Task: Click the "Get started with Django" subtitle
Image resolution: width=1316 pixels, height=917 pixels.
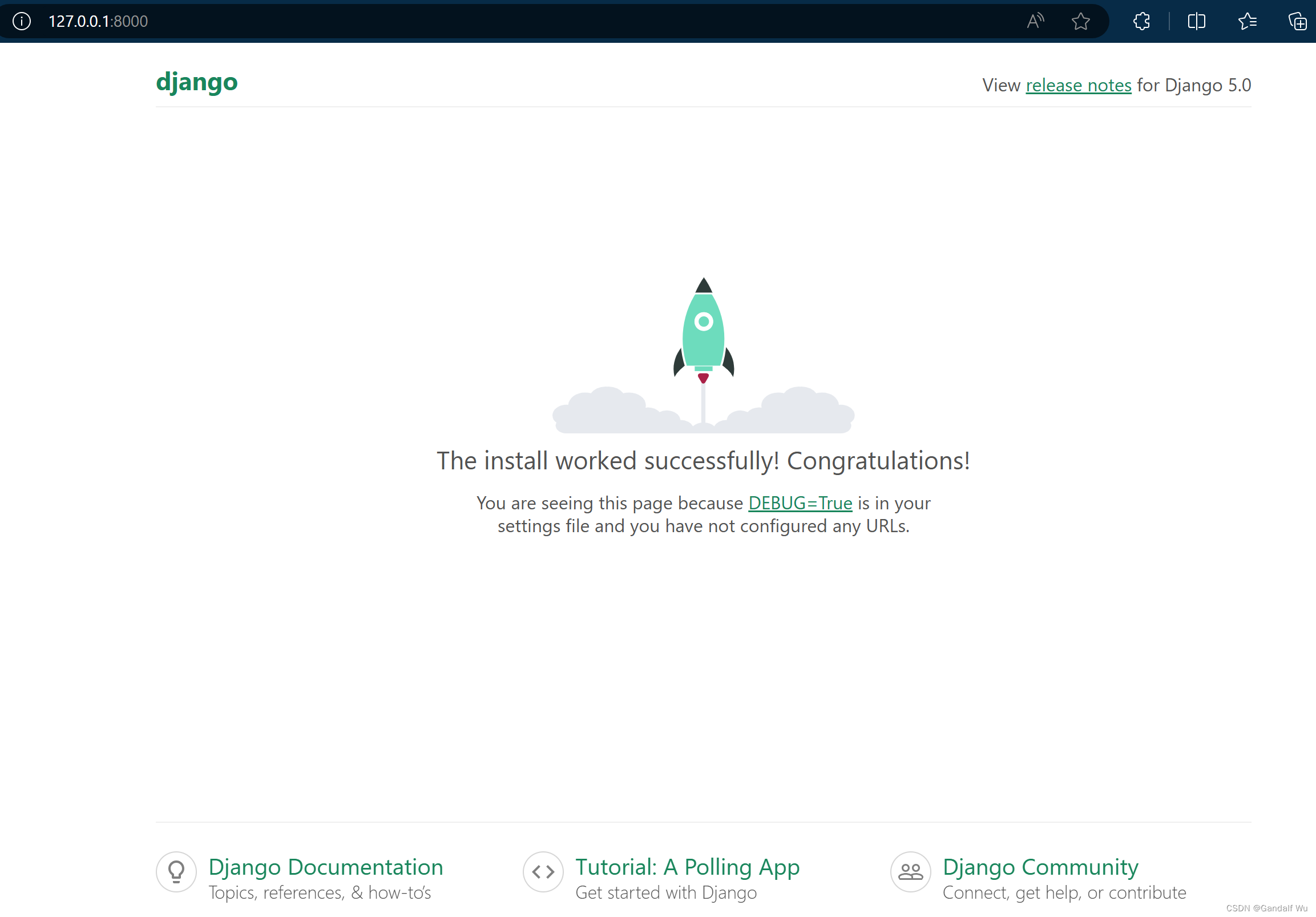Action: (x=666, y=893)
